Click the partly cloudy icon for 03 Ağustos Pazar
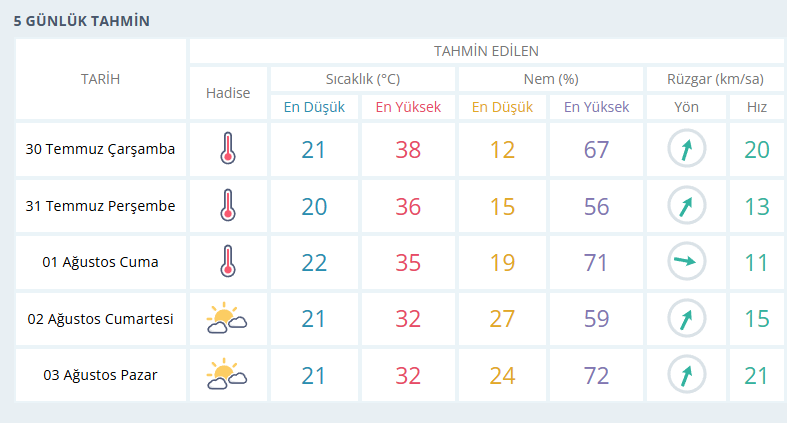Viewport: 787px width, 423px height. pos(227,374)
